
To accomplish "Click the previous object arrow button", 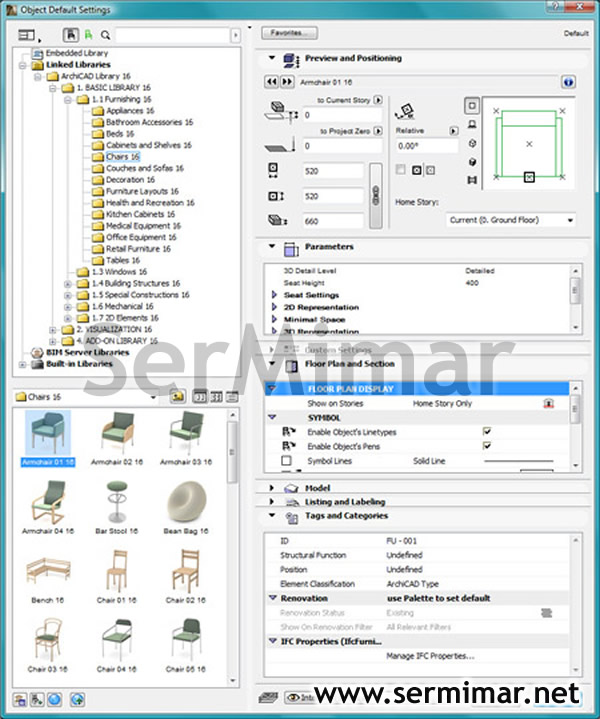I will [x=272, y=82].
